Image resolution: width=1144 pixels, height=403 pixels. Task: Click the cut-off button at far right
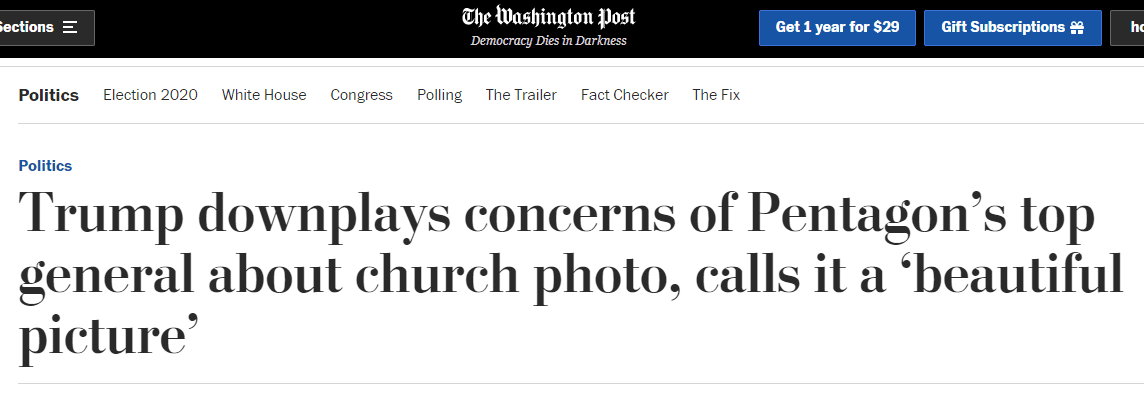click(x=1130, y=28)
